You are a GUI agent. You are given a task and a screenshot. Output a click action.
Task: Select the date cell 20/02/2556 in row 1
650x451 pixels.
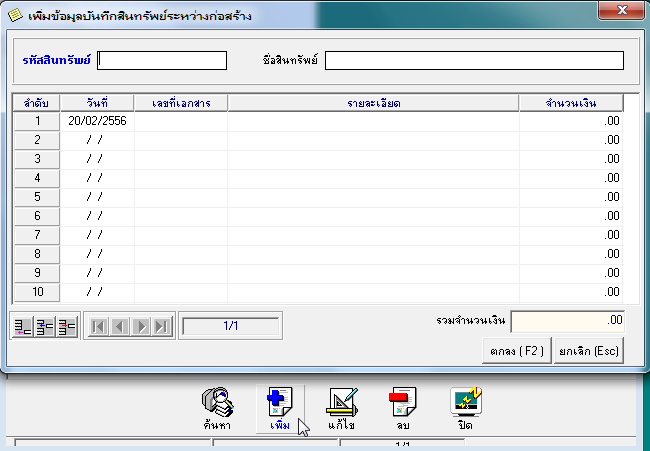[97, 121]
